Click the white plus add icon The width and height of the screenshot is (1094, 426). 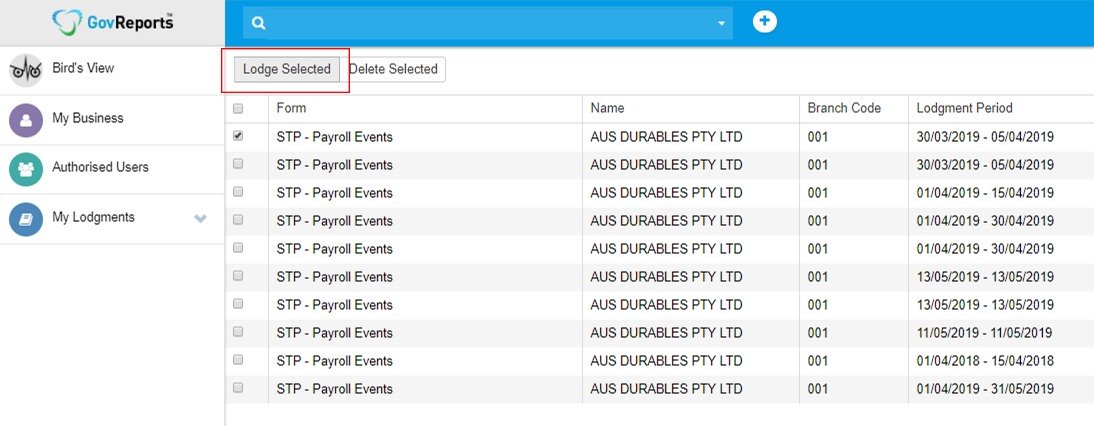click(x=765, y=21)
